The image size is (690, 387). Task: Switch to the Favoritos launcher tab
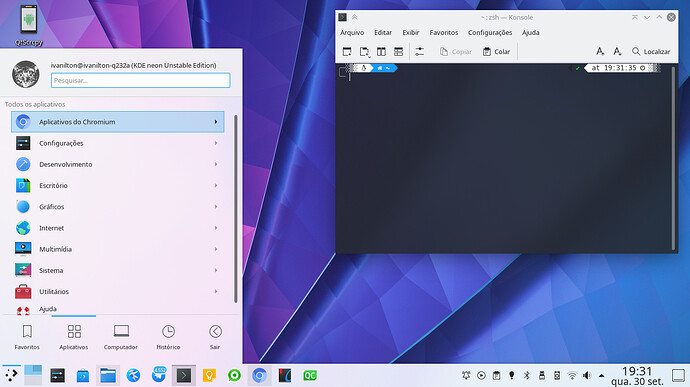pos(27,337)
